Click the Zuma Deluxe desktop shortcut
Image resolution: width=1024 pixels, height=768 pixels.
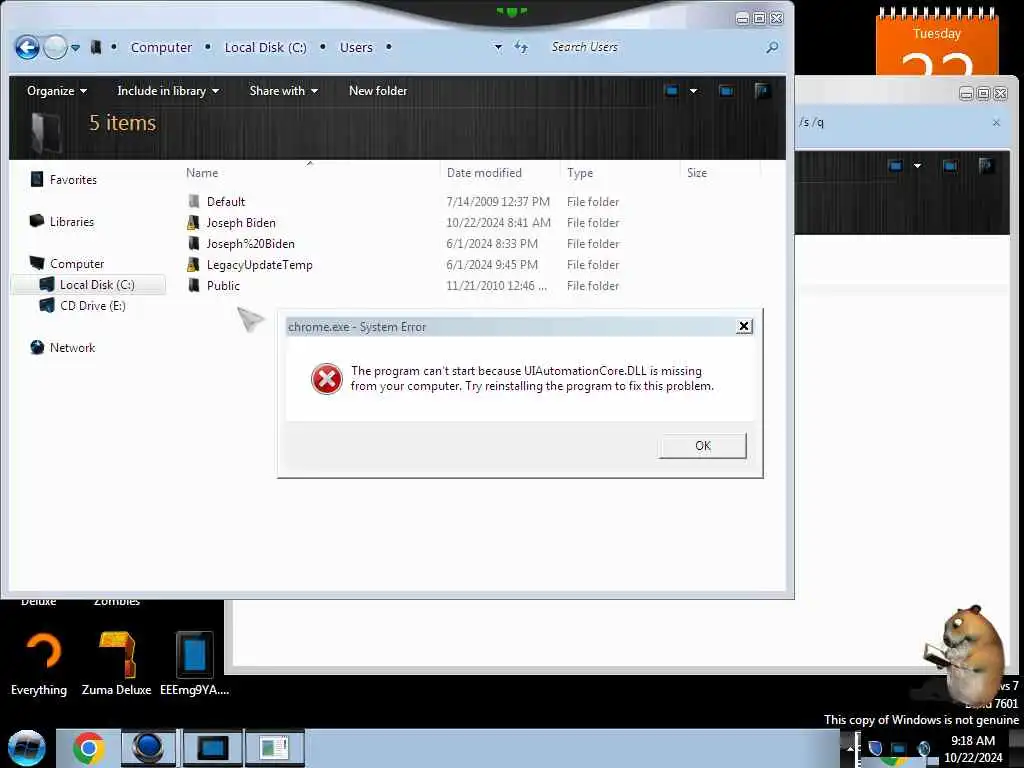pyautogui.click(x=117, y=663)
